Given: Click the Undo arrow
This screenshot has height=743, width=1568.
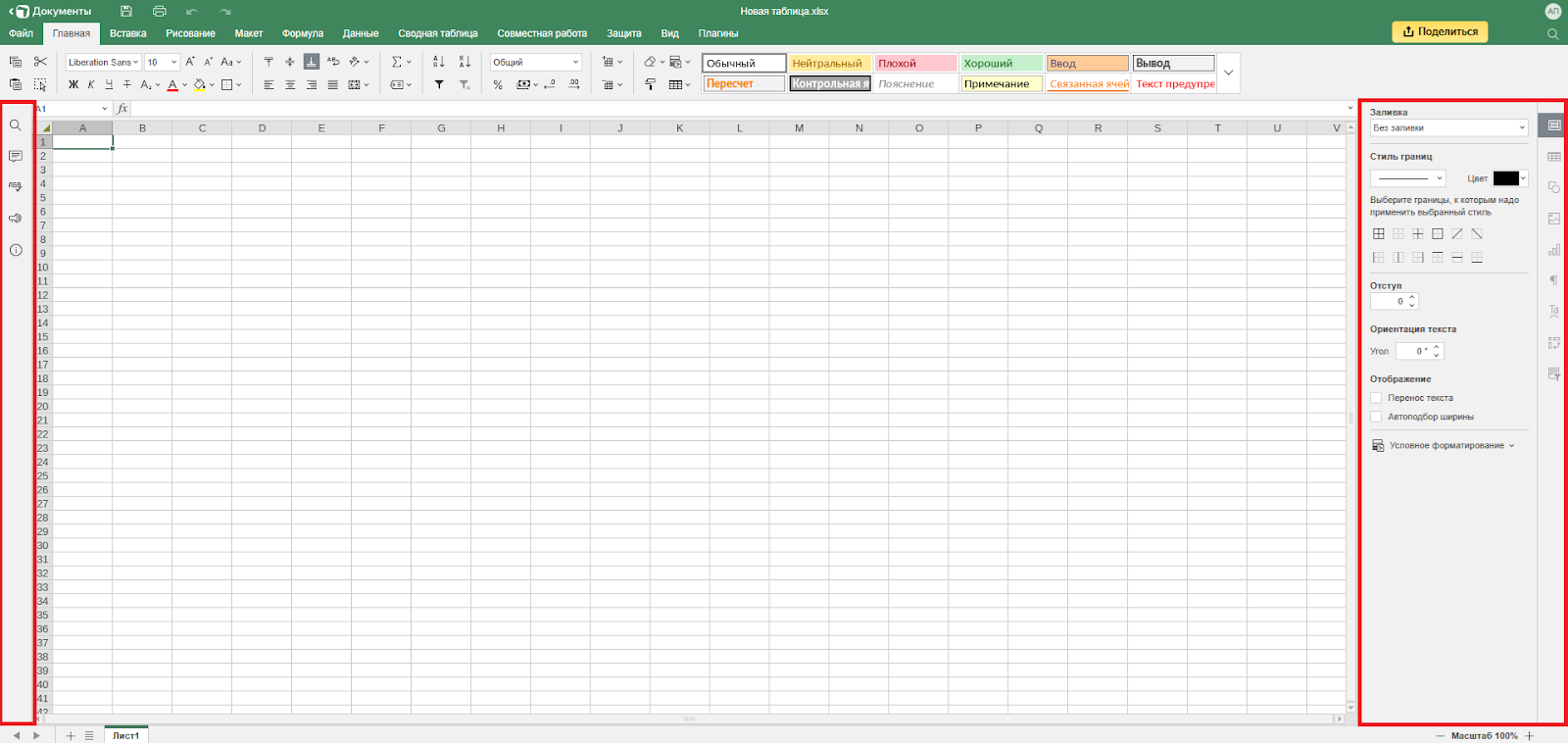Looking at the screenshot, I should pos(192,11).
